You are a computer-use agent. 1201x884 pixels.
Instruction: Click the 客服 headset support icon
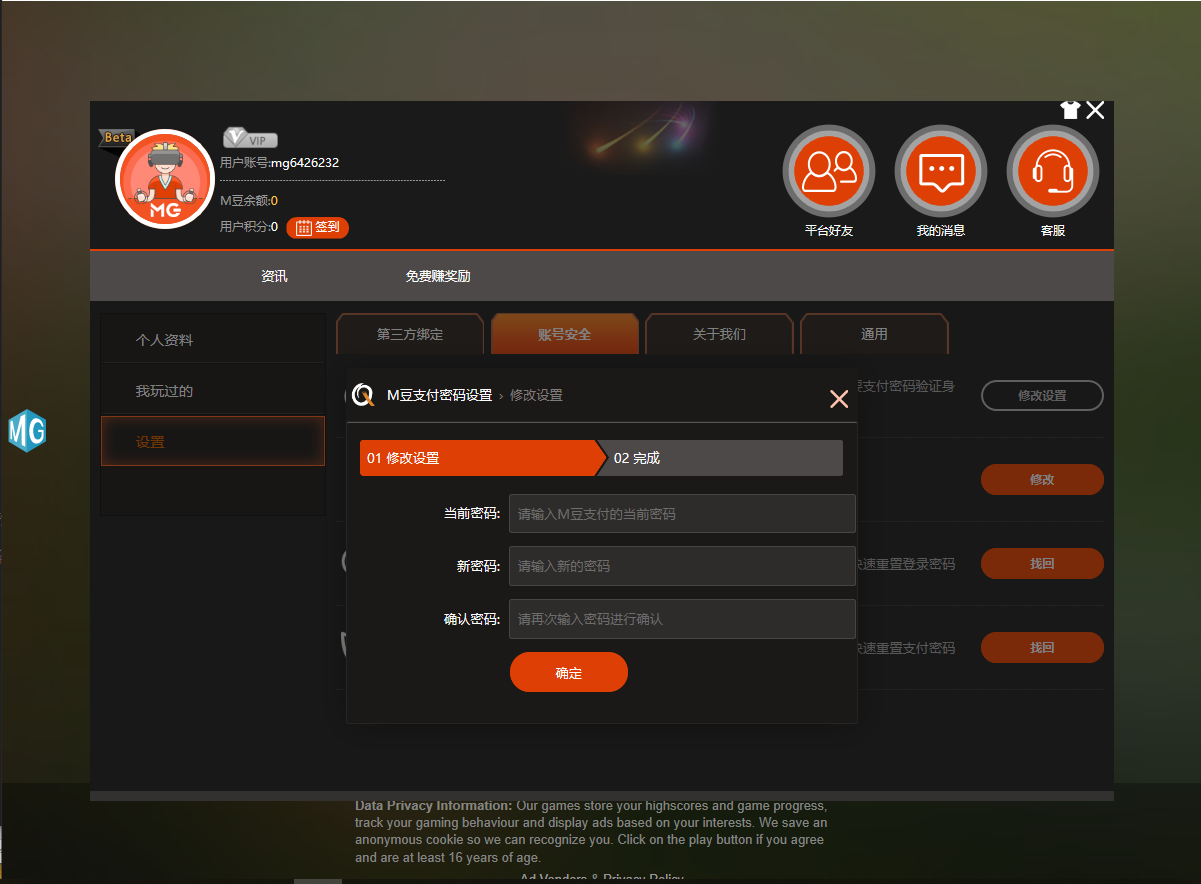click(1052, 172)
